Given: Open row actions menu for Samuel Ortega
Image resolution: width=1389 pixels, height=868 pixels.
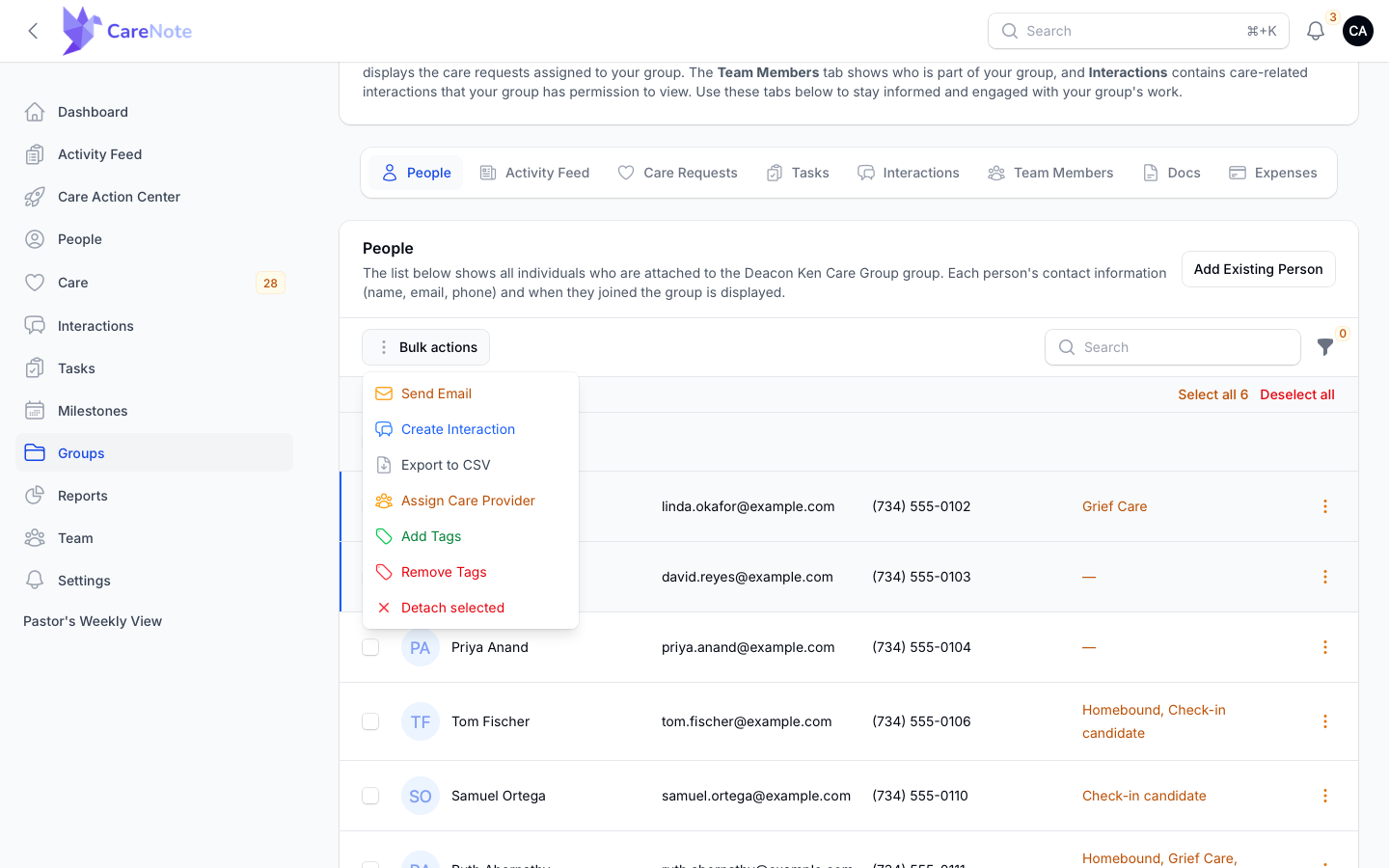Looking at the screenshot, I should point(1325,796).
